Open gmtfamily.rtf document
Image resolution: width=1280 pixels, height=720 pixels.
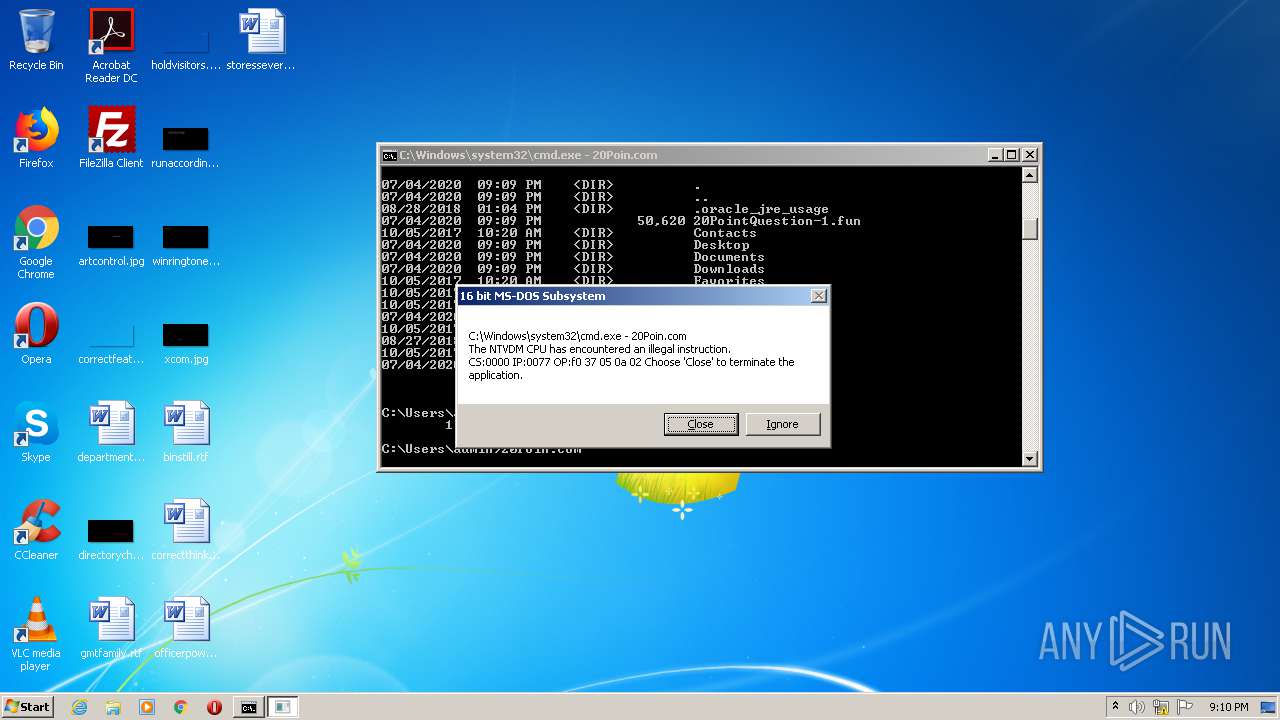[x=111, y=628]
